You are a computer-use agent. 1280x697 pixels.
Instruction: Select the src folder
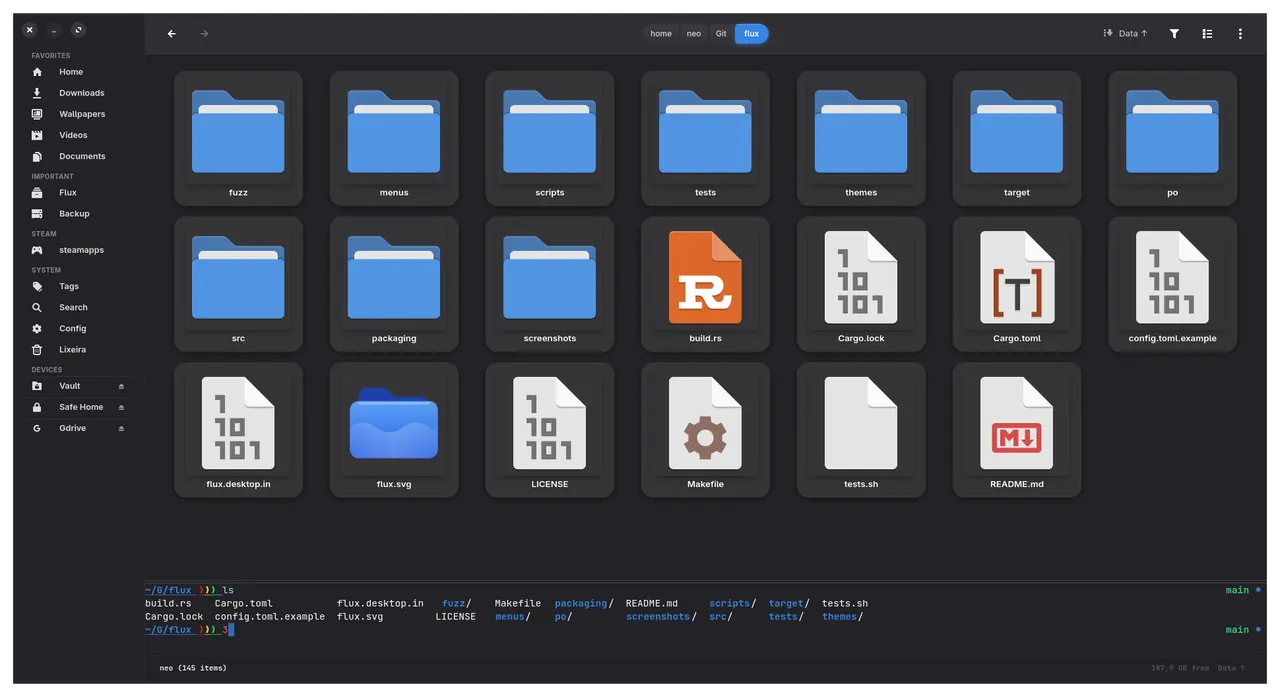tap(238, 284)
